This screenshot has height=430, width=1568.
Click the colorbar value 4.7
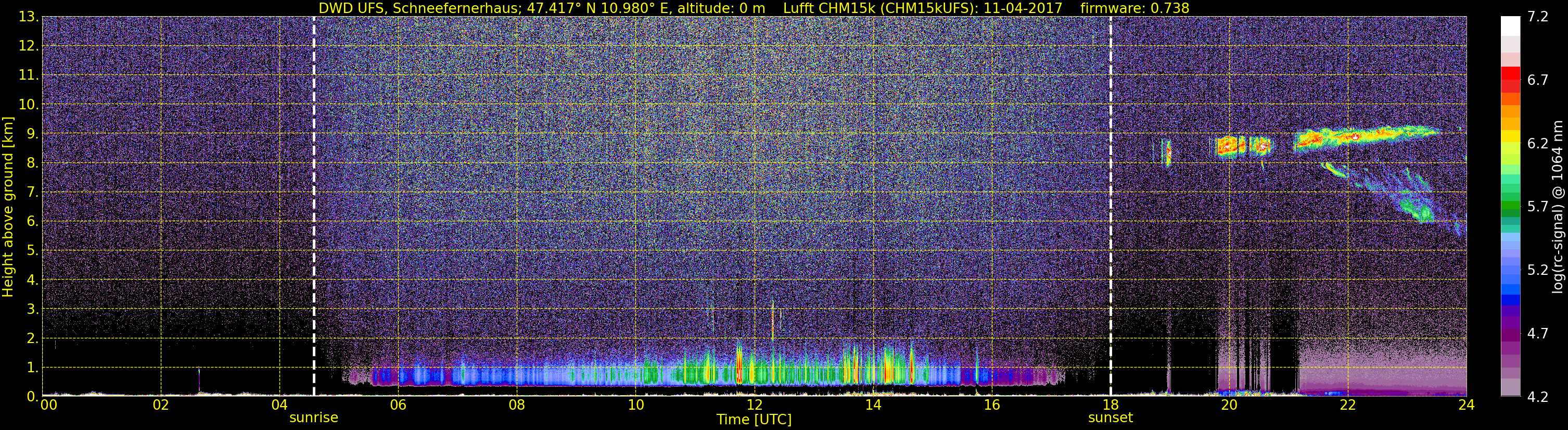pos(1538,334)
